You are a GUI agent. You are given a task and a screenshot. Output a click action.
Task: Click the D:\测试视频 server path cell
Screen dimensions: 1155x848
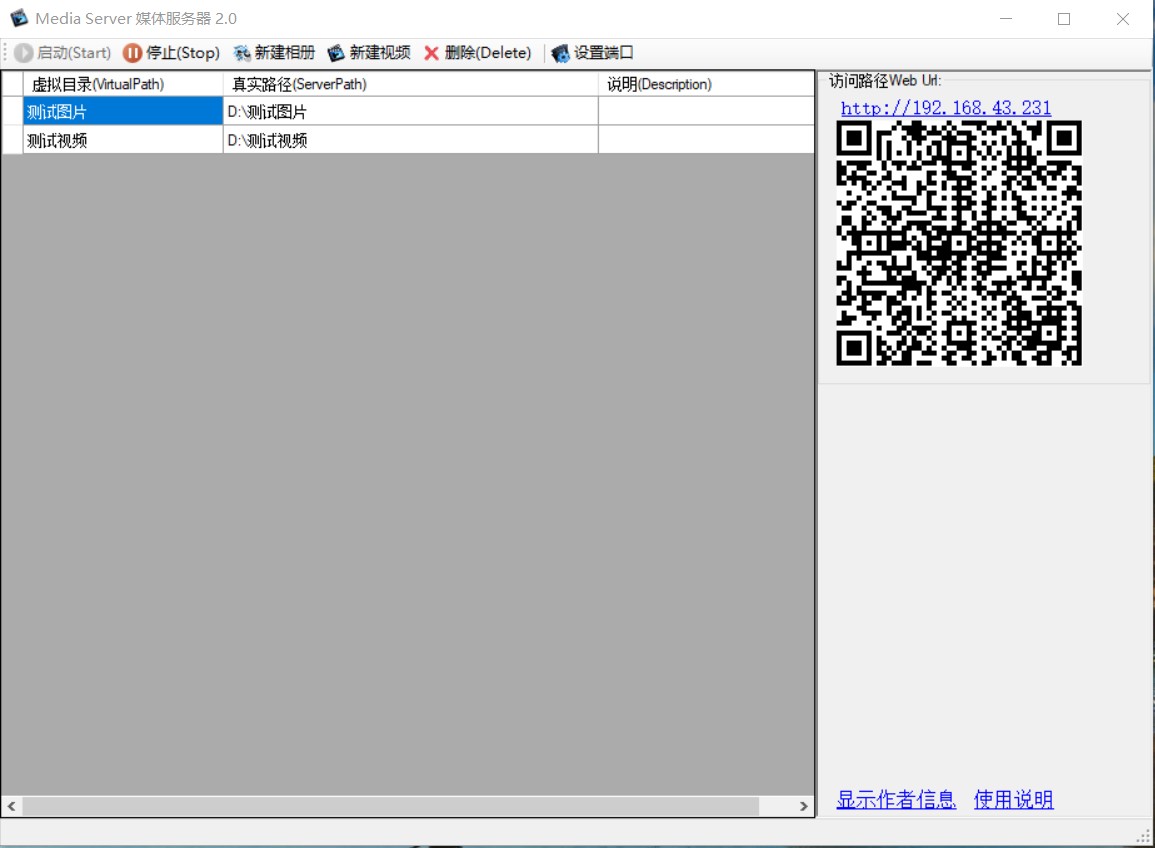(x=410, y=140)
